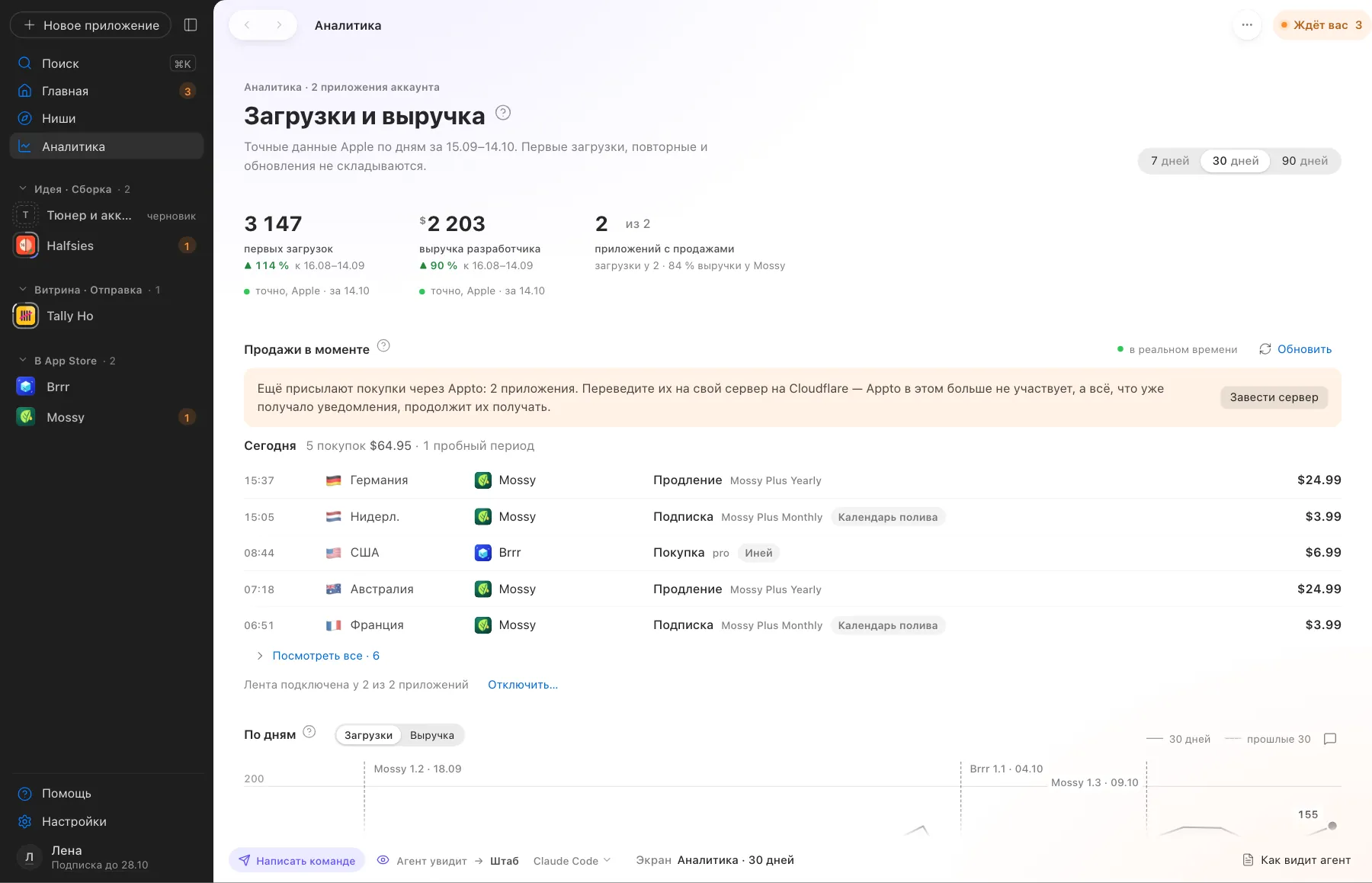Select the 90 дней period
Image resolution: width=1372 pixels, height=883 pixels.
pos(1305,161)
